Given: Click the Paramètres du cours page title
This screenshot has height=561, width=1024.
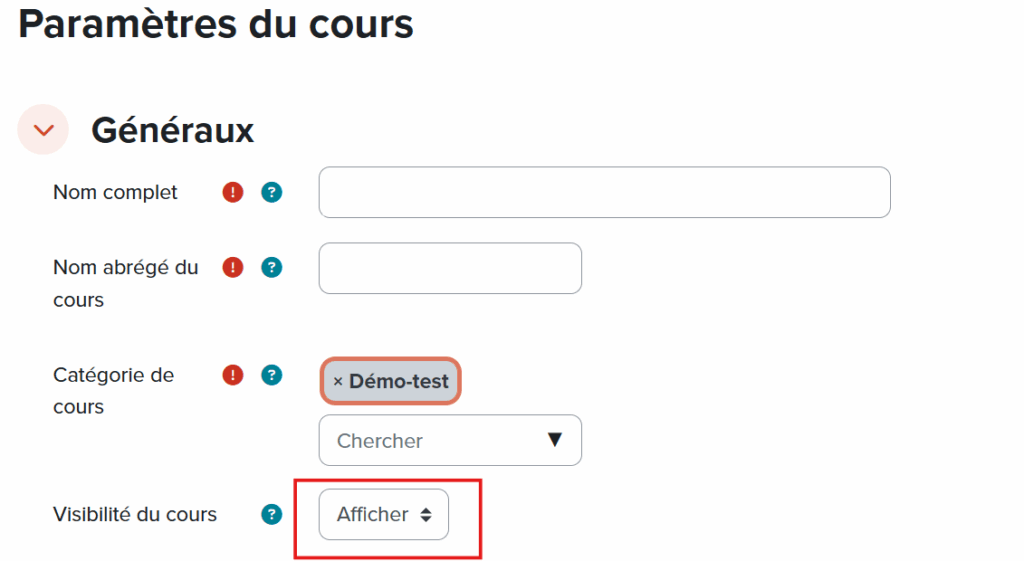Looking at the screenshot, I should tap(216, 24).
